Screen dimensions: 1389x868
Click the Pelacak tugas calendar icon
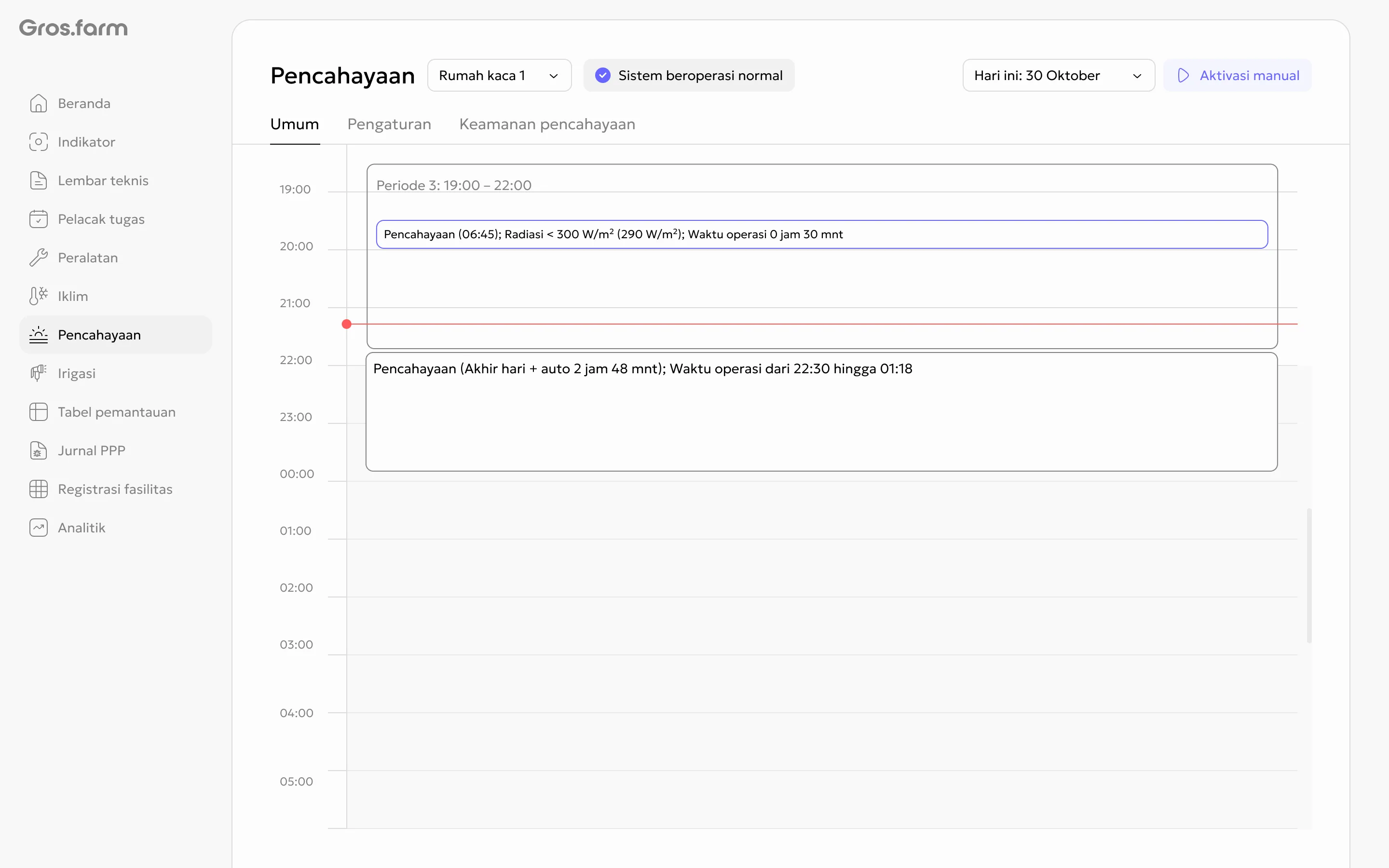point(39,219)
